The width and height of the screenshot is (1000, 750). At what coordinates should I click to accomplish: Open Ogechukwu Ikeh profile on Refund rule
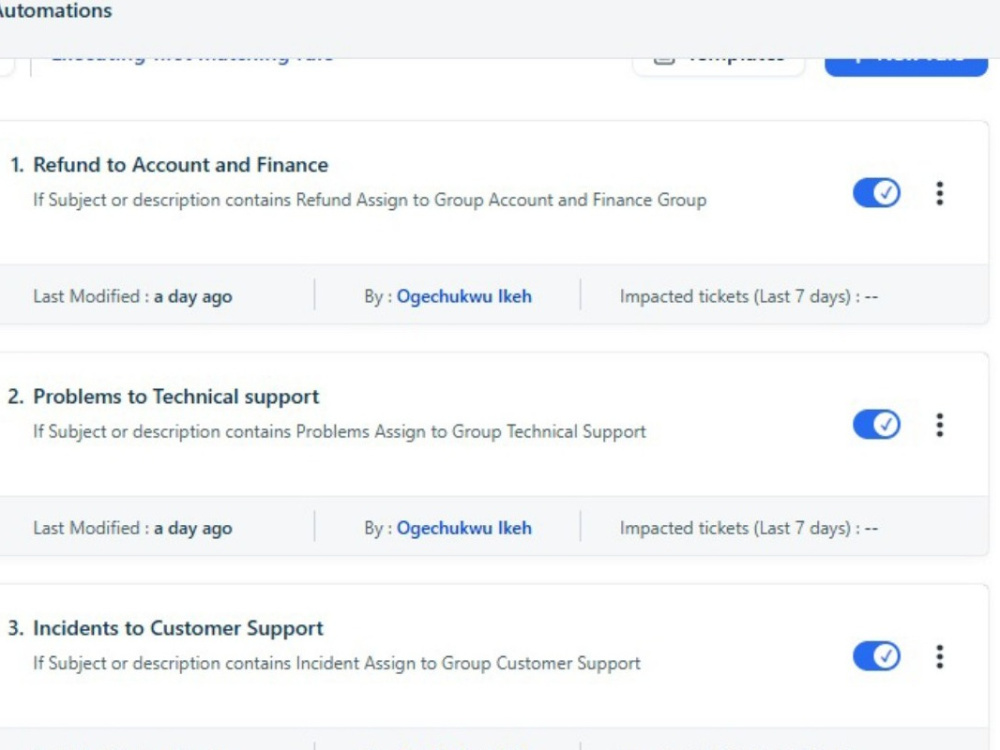pyautogui.click(x=464, y=297)
